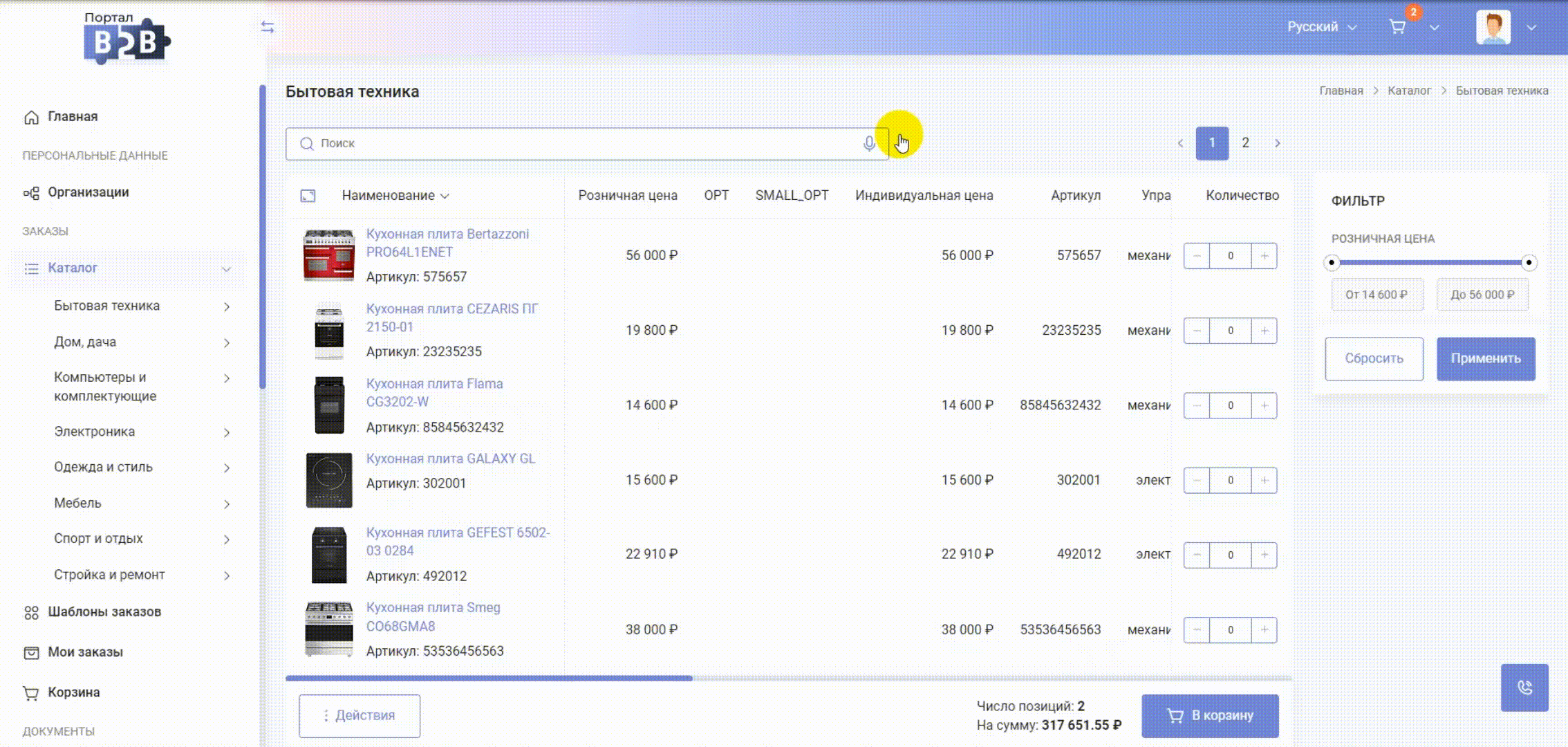Click the Главная breadcrumb link

click(x=1341, y=91)
